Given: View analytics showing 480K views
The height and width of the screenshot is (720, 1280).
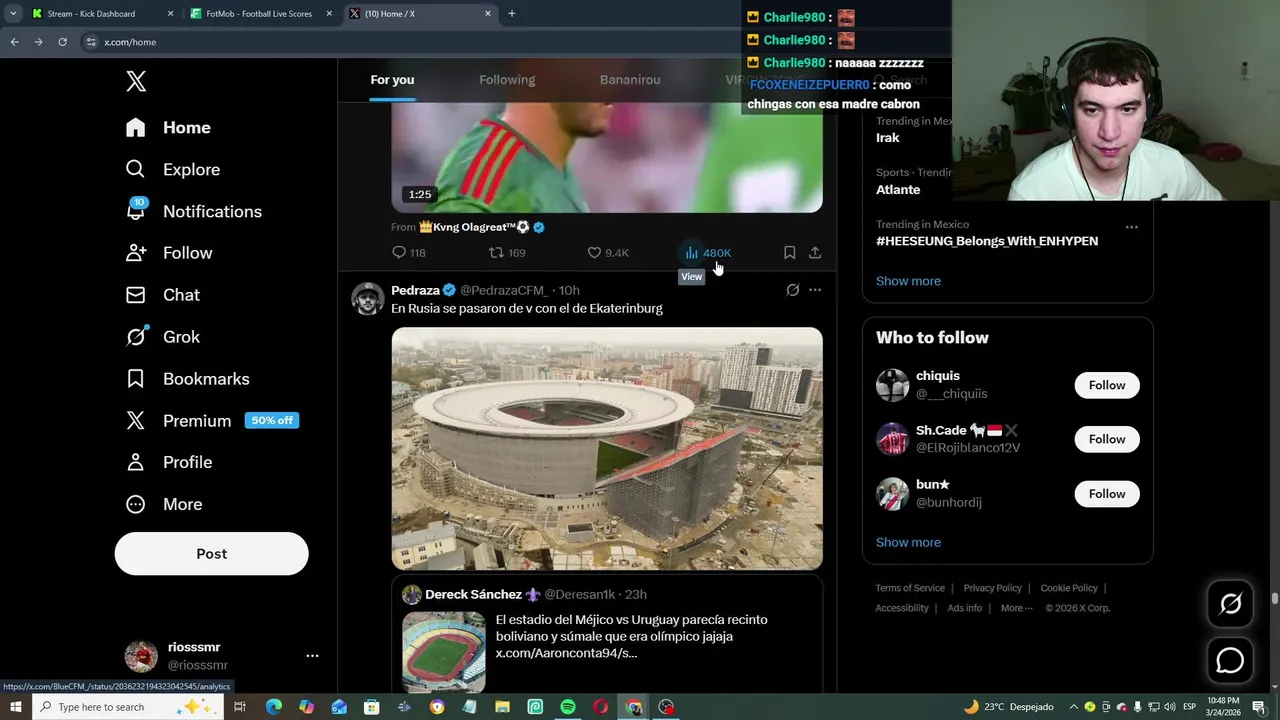Looking at the screenshot, I should tap(707, 253).
